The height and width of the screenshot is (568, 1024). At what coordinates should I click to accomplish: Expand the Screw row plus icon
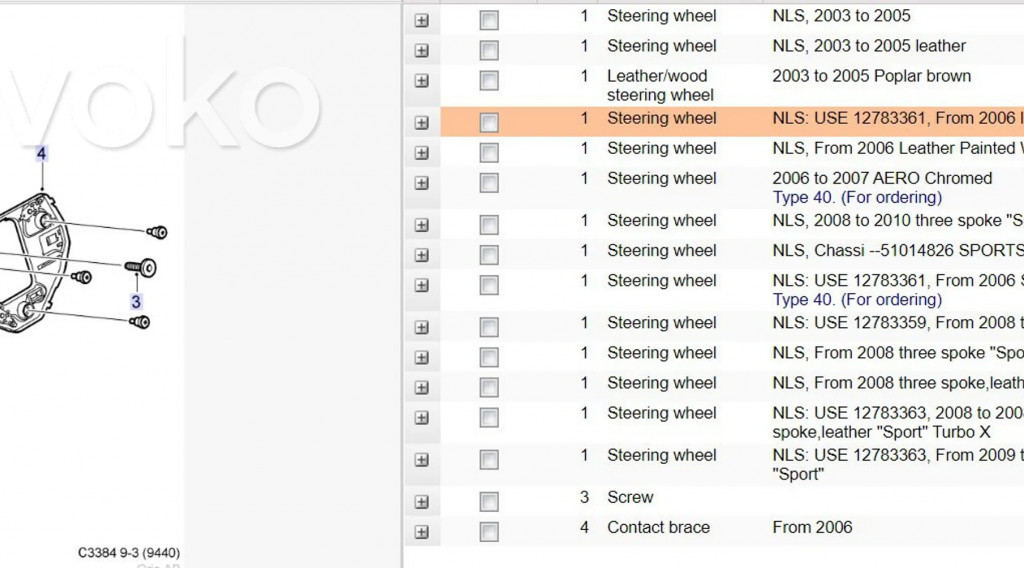pos(421,502)
